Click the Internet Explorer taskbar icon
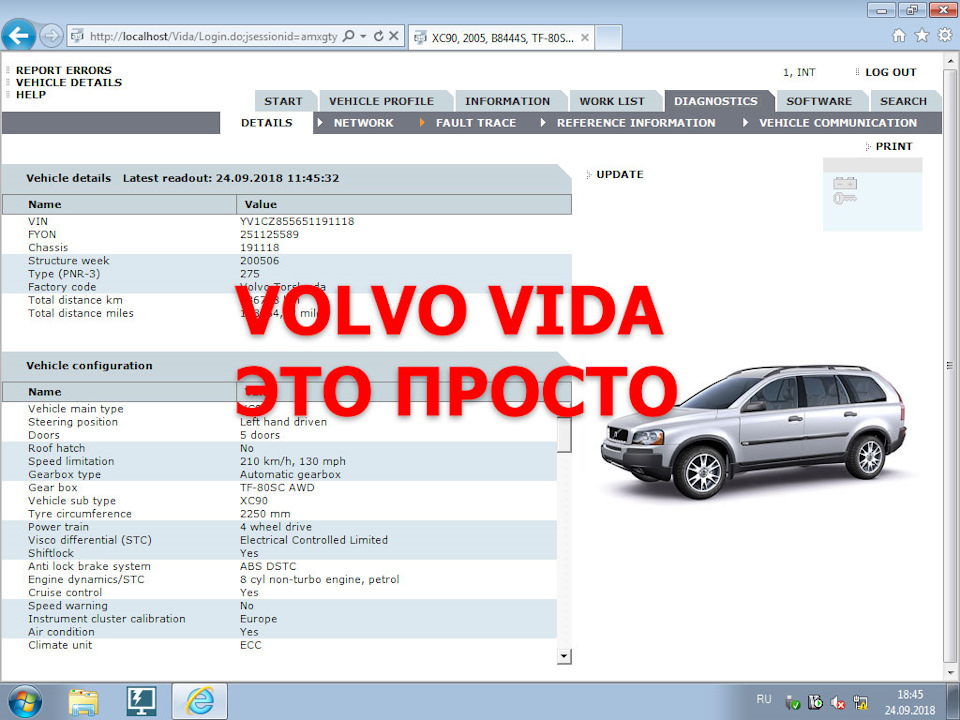This screenshot has width=960, height=720. click(198, 700)
